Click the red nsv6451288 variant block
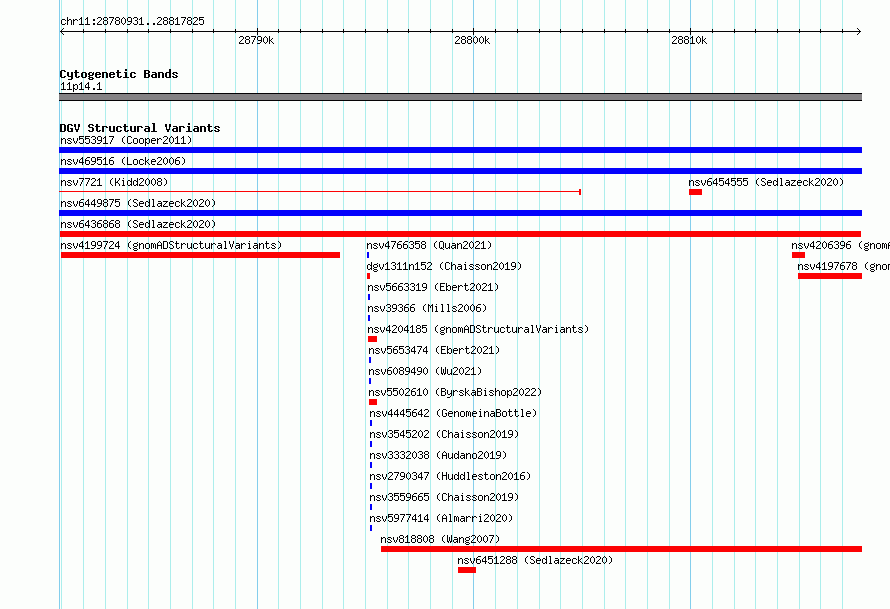 [467, 570]
